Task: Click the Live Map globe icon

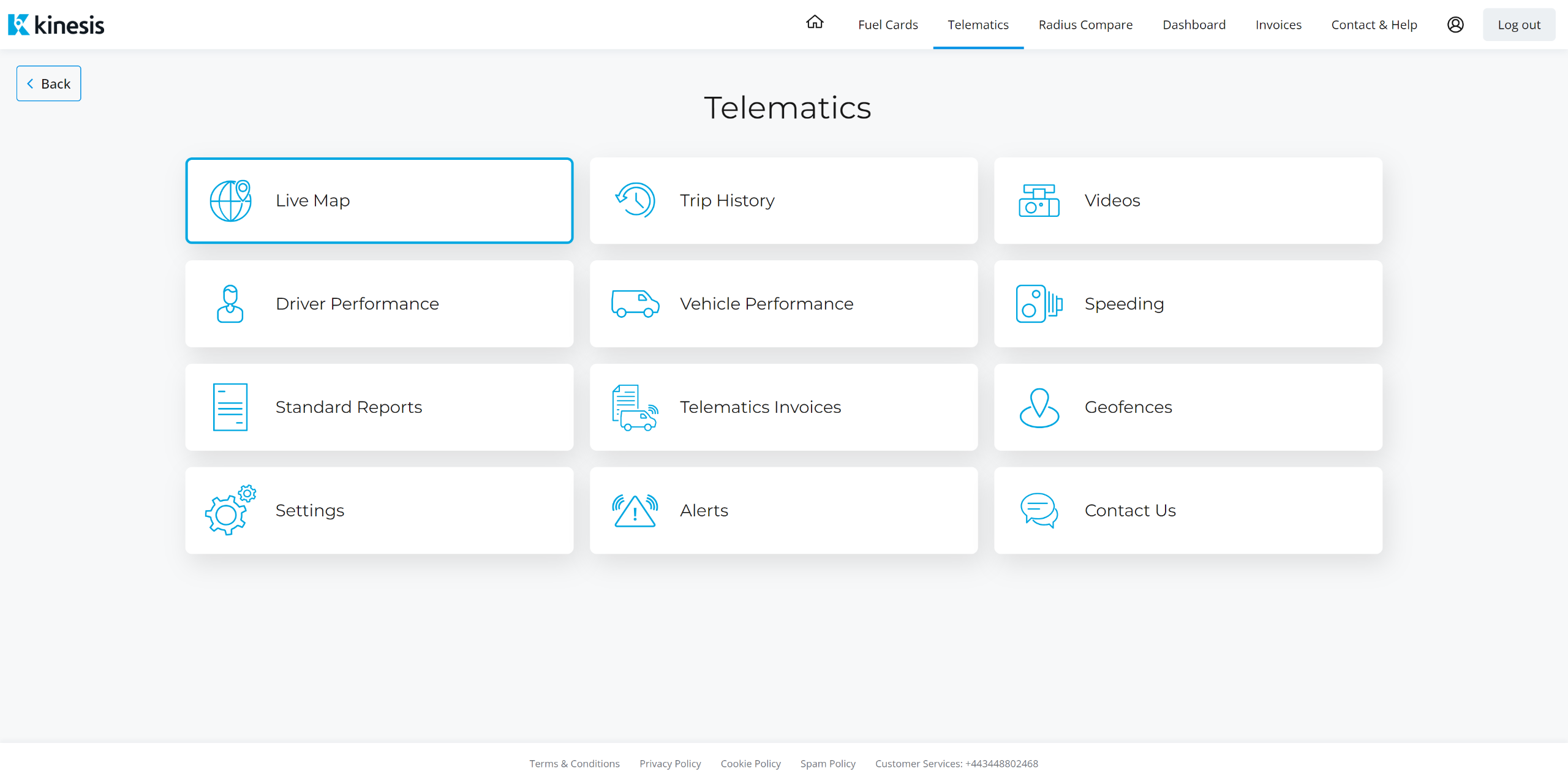Action: [x=230, y=200]
